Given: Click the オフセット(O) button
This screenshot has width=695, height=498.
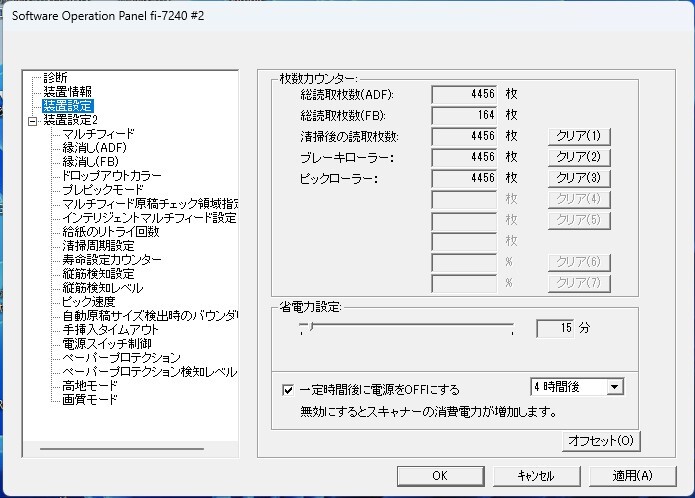Looking at the screenshot, I should point(601,441).
